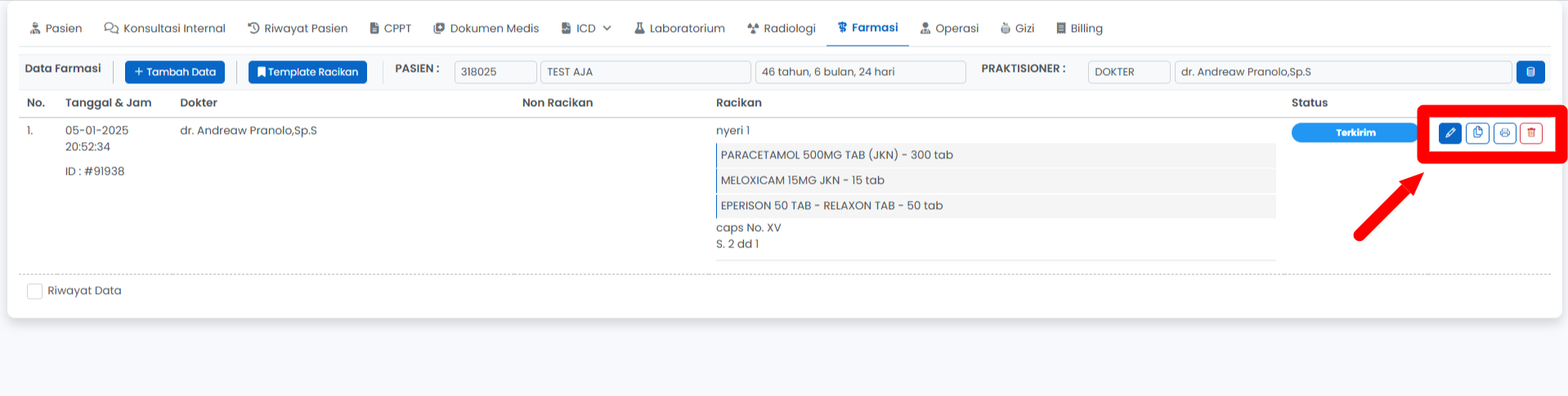
Task: Enable the Riwayat Data checkbox
Action: tap(34, 291)
